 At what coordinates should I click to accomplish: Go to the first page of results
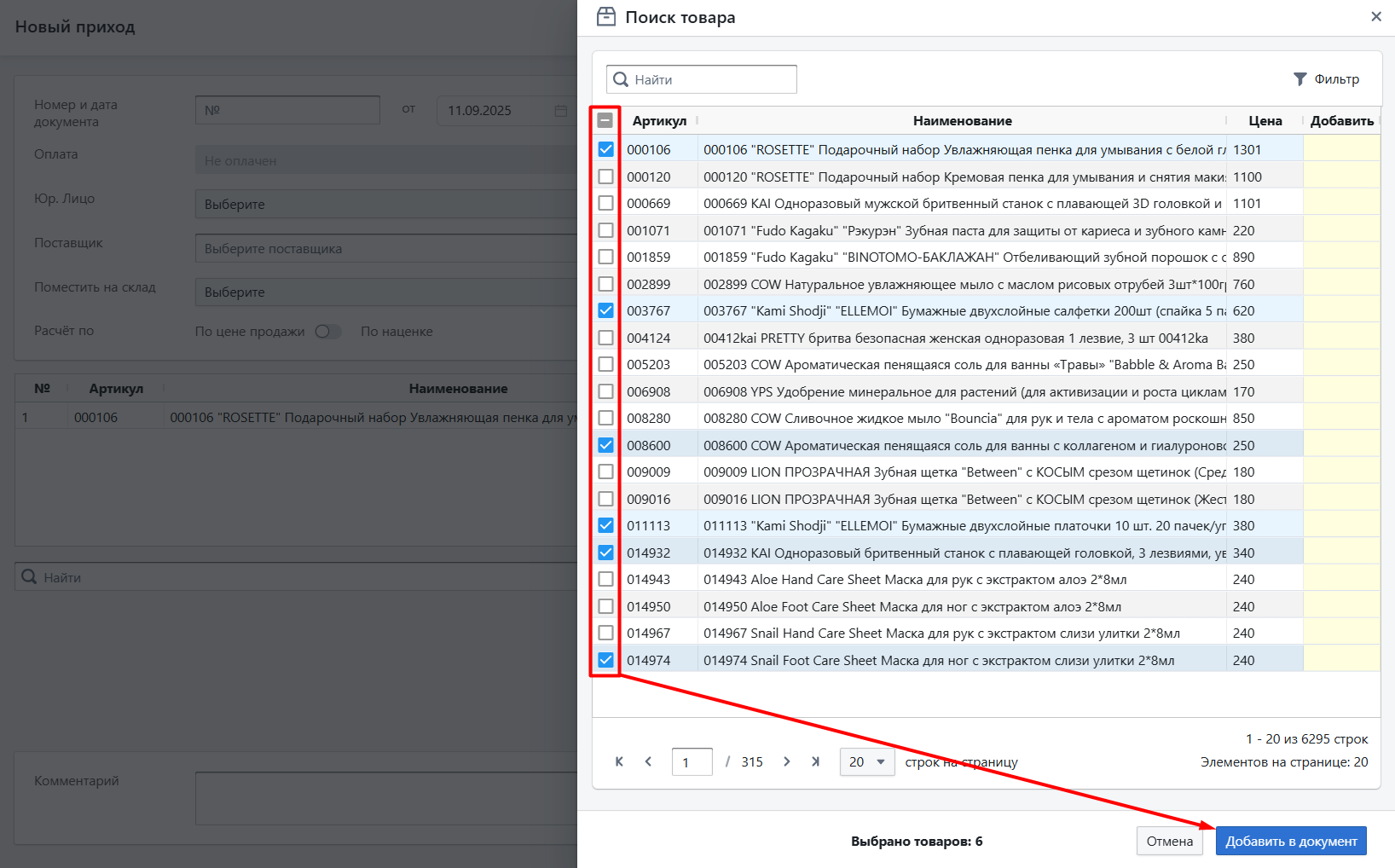click(x=619, y=761)
